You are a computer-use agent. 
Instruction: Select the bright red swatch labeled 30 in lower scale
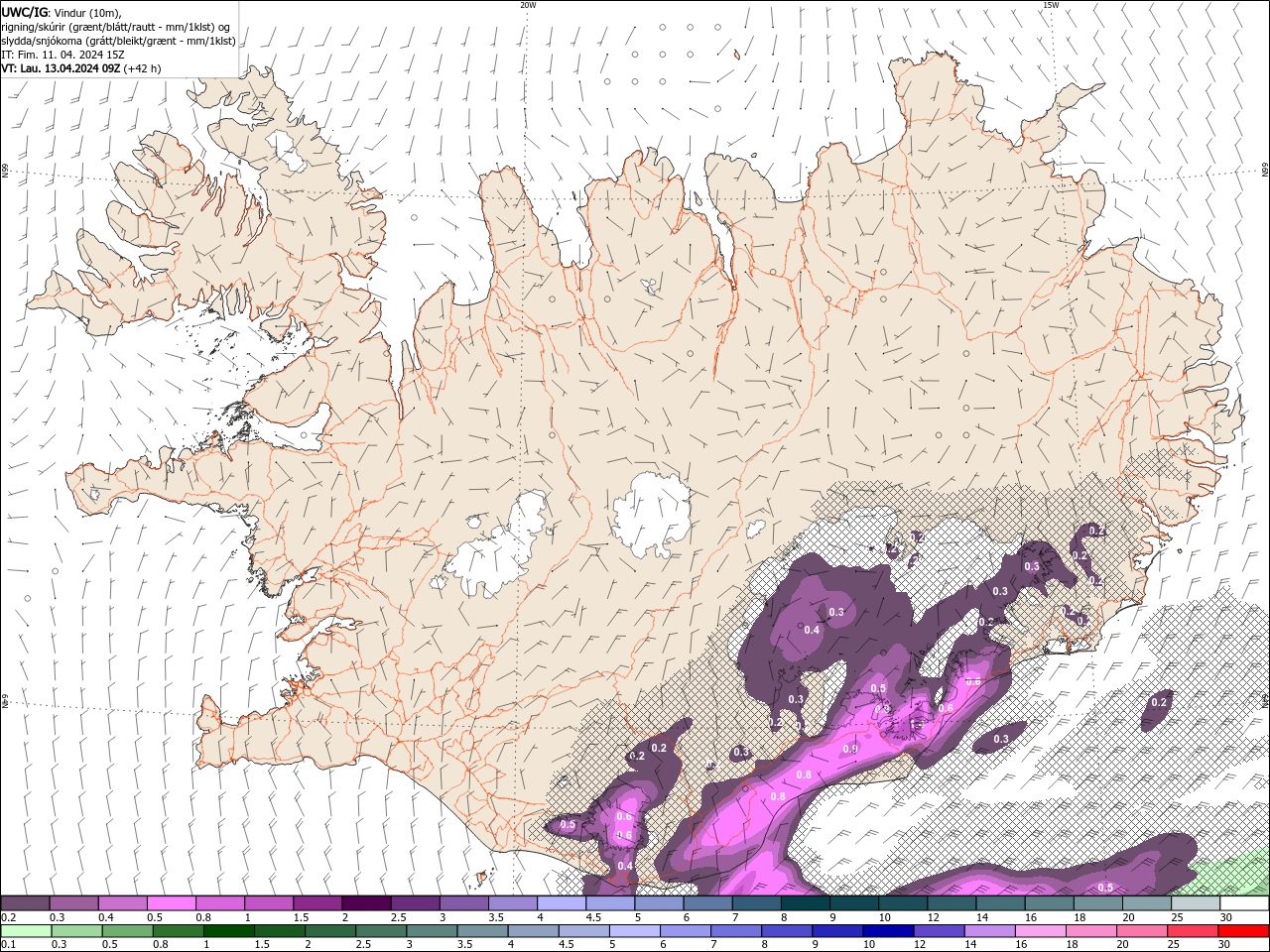[x=1243, y=931]
